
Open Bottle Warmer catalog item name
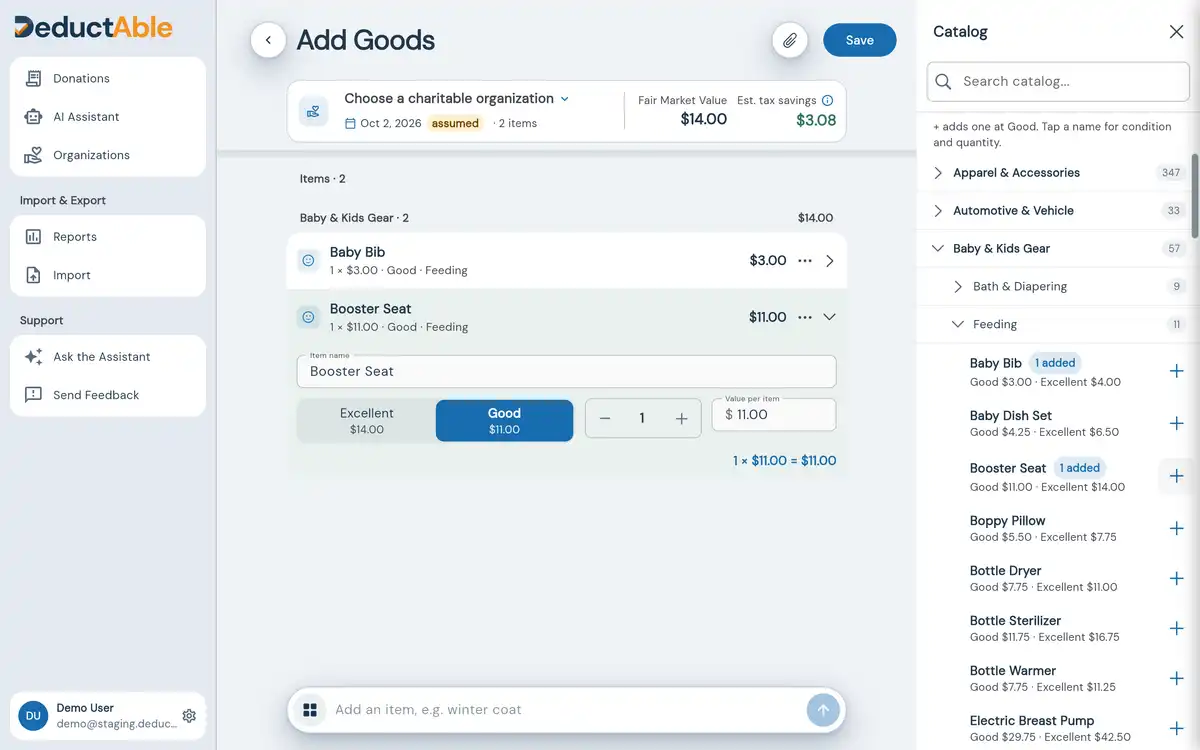coord(1012,671)
